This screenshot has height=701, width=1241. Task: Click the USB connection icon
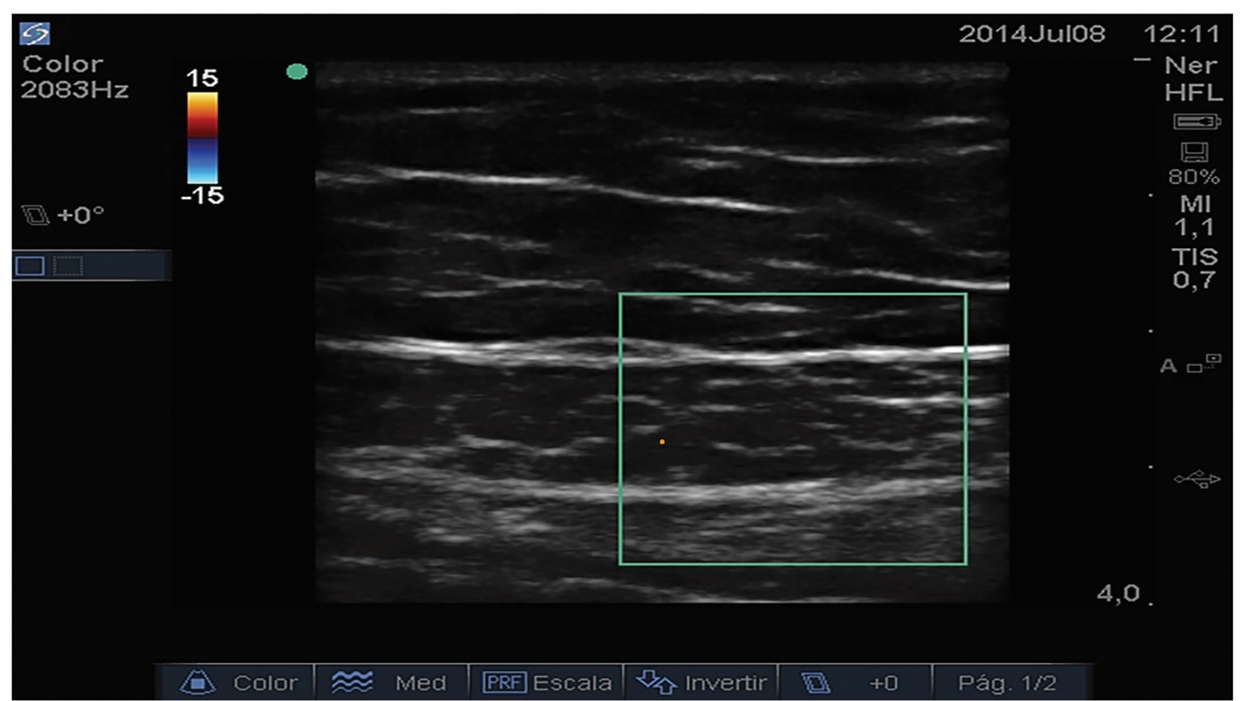pyautogui.click(x=1196, y=480)
